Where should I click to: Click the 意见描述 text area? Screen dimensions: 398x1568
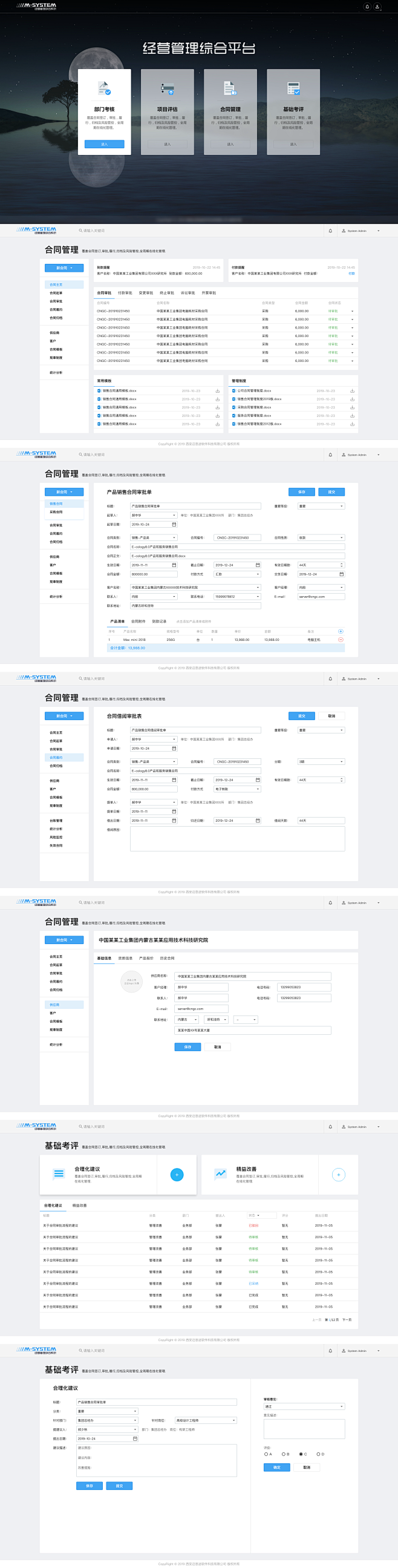pyautogui.click(x=304, y=1429)
